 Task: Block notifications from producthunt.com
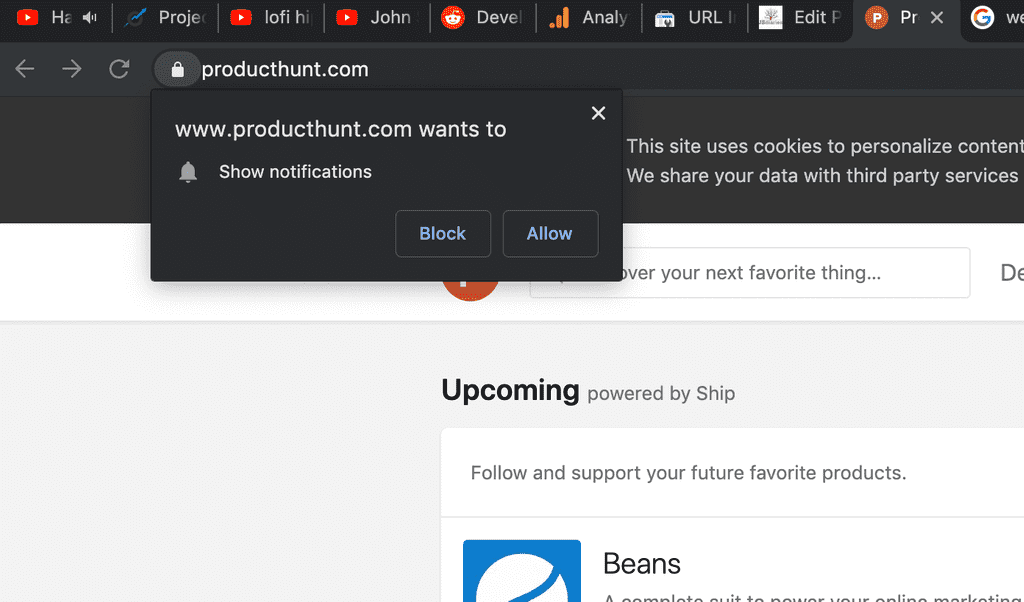point(443,234)
